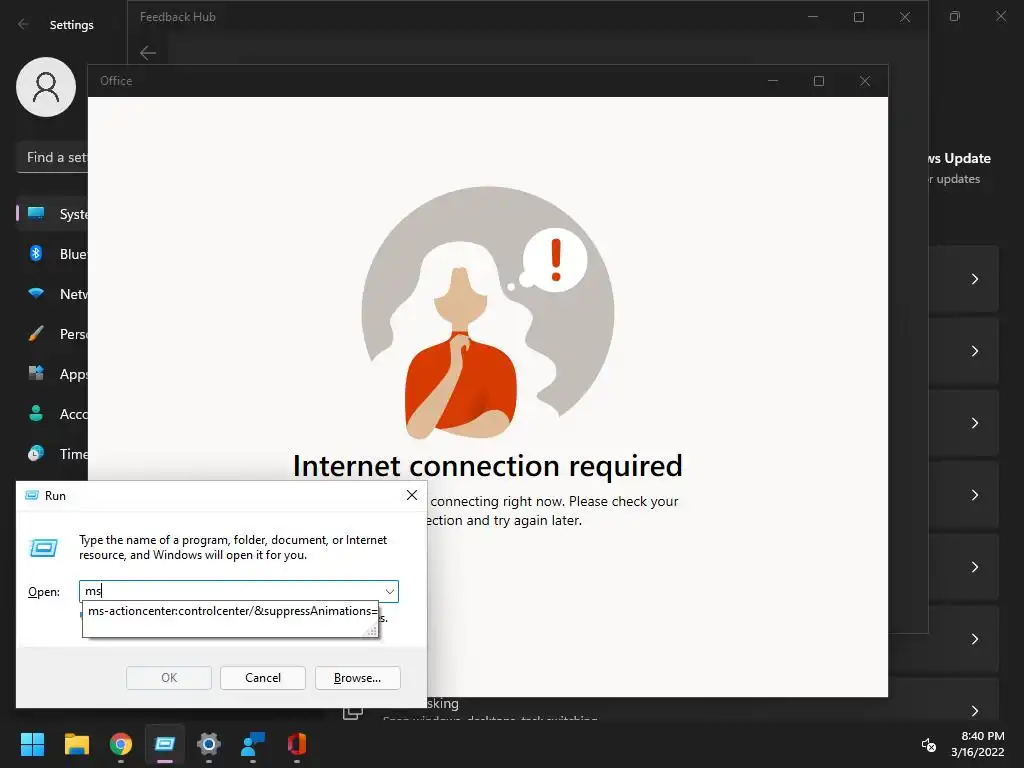
Task: Go back in Settings window
Action: [x=24, y=24]
